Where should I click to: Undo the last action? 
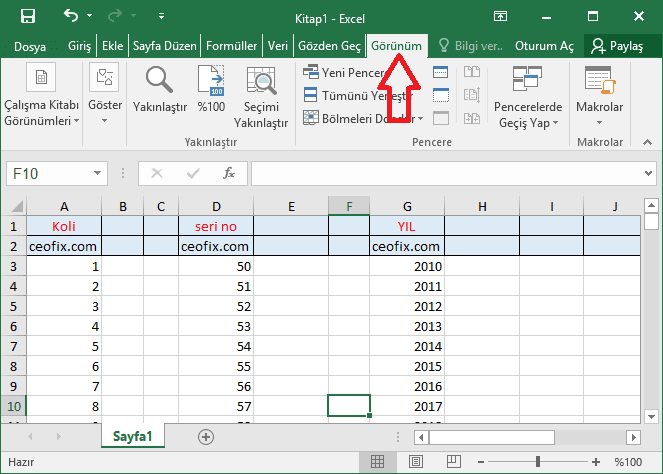(x=71, y=16)
